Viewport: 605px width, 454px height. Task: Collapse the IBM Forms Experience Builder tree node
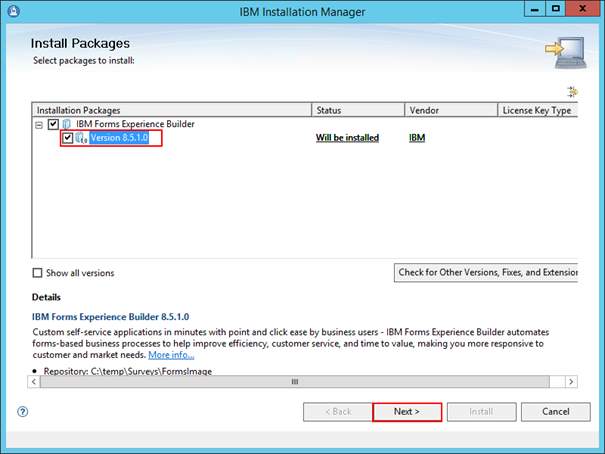coord(40,124)
